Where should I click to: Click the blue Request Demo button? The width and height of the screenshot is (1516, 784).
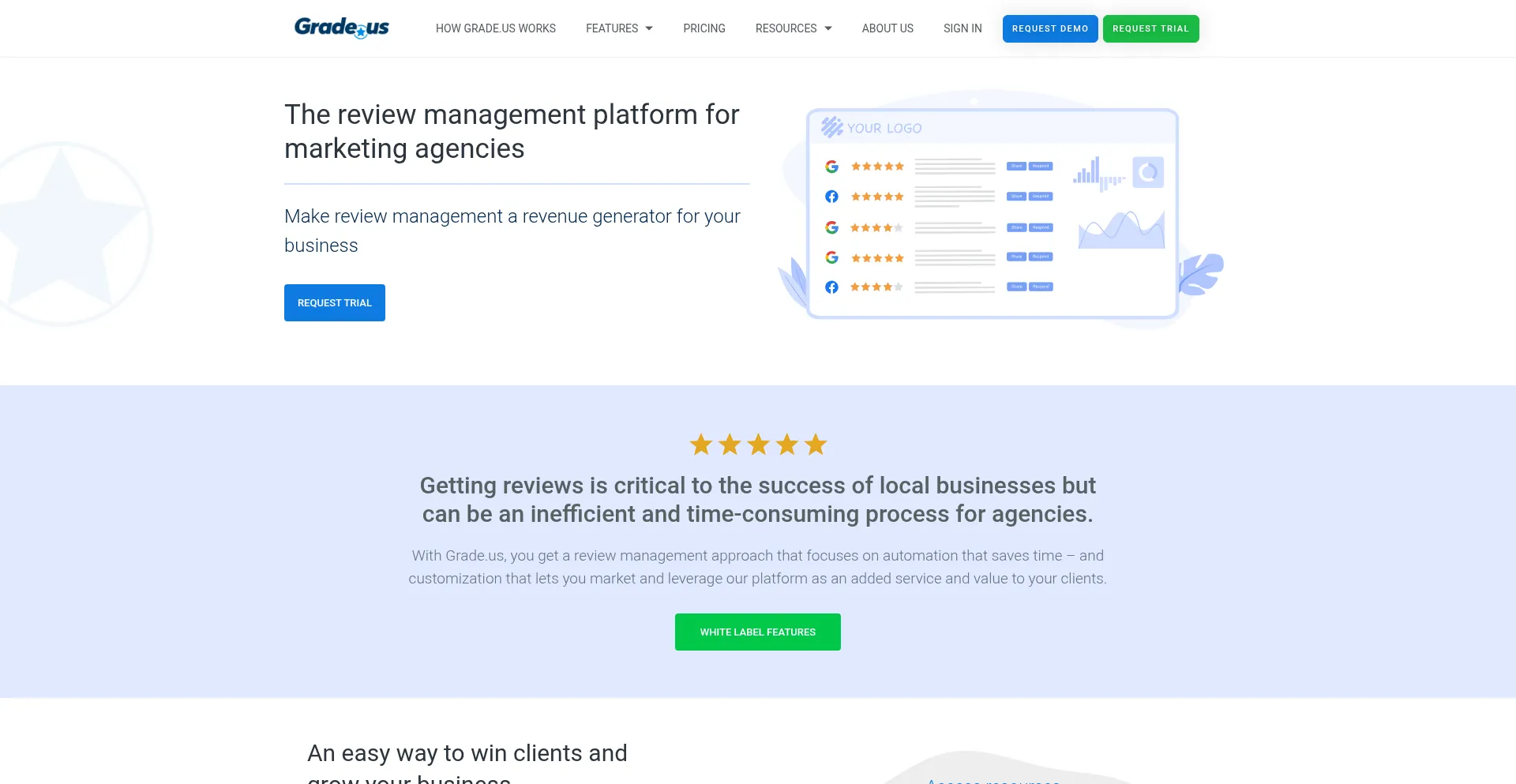tap(1050, 28)
